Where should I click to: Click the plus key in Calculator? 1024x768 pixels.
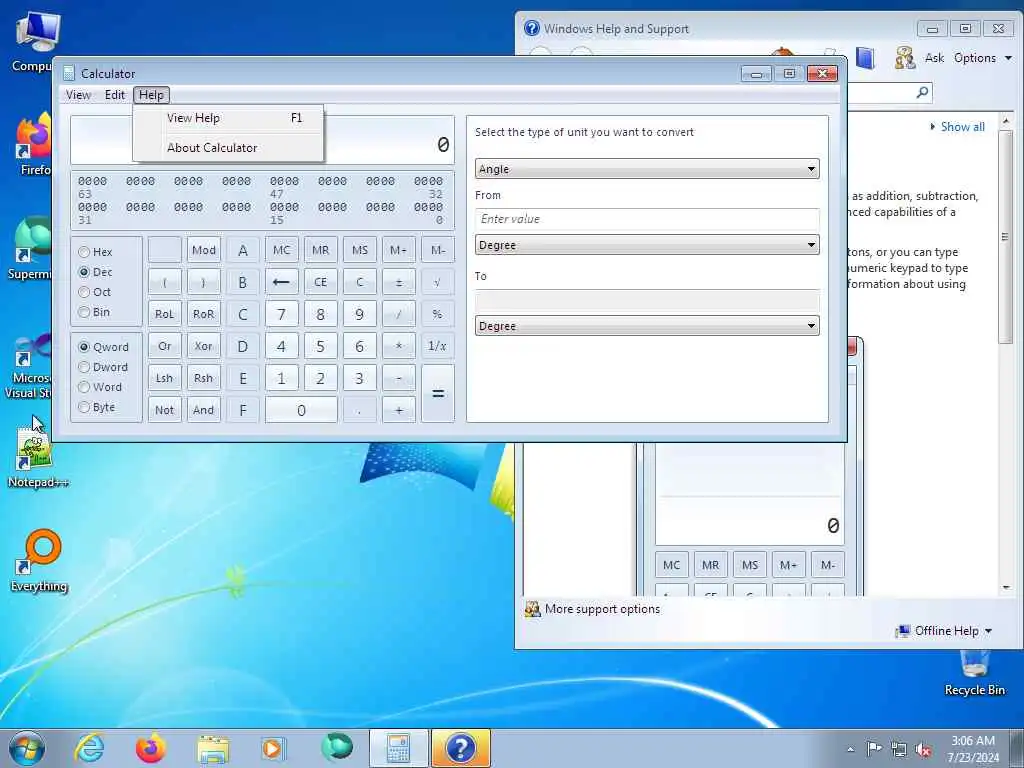pyautogui.click(x=399, y=410)
